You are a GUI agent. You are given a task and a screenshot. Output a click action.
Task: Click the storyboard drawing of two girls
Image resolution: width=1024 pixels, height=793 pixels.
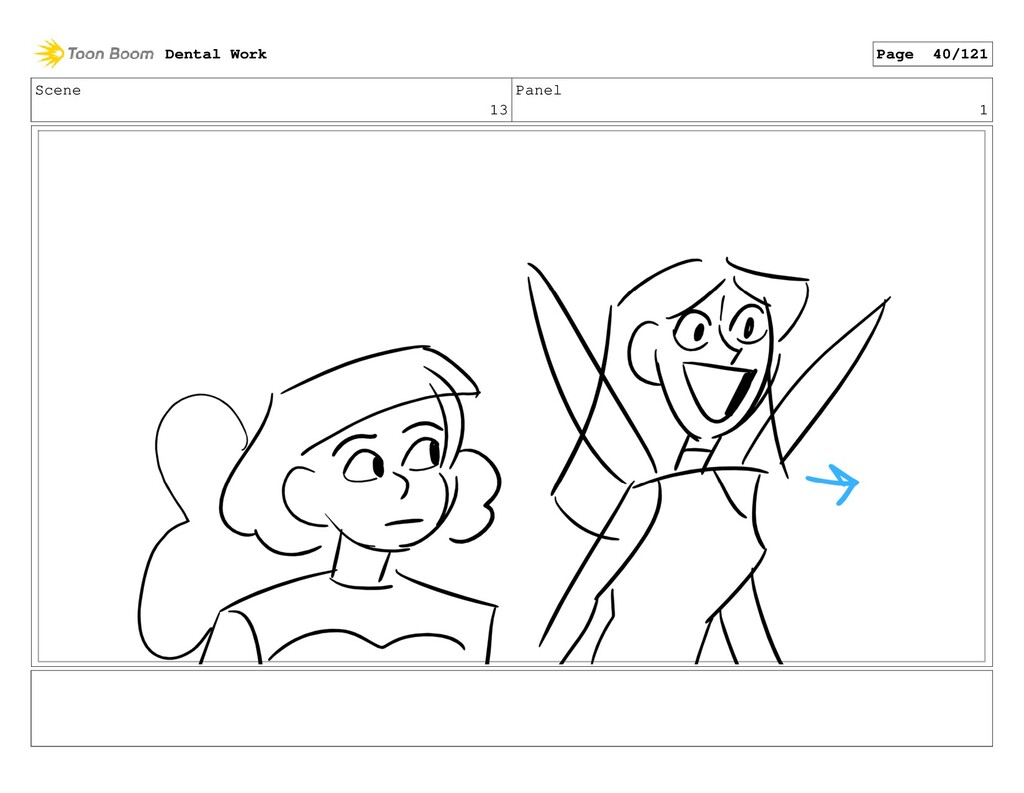click(511, 396)
